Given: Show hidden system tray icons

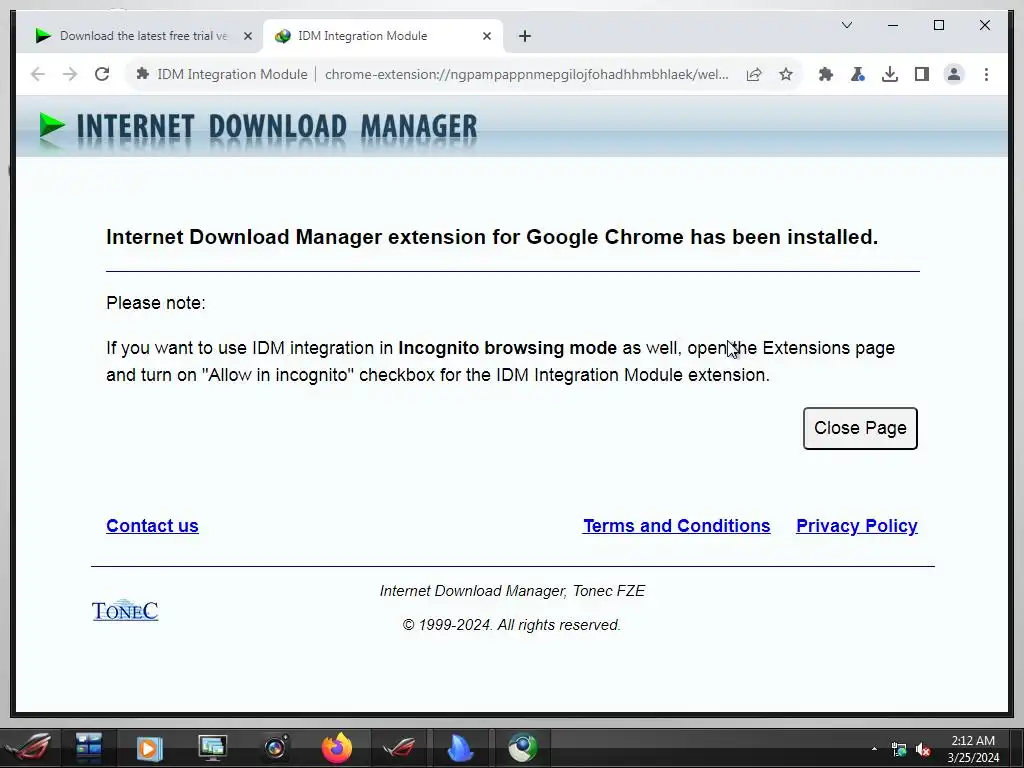Looking at the screenshot, I should point(874,748).
